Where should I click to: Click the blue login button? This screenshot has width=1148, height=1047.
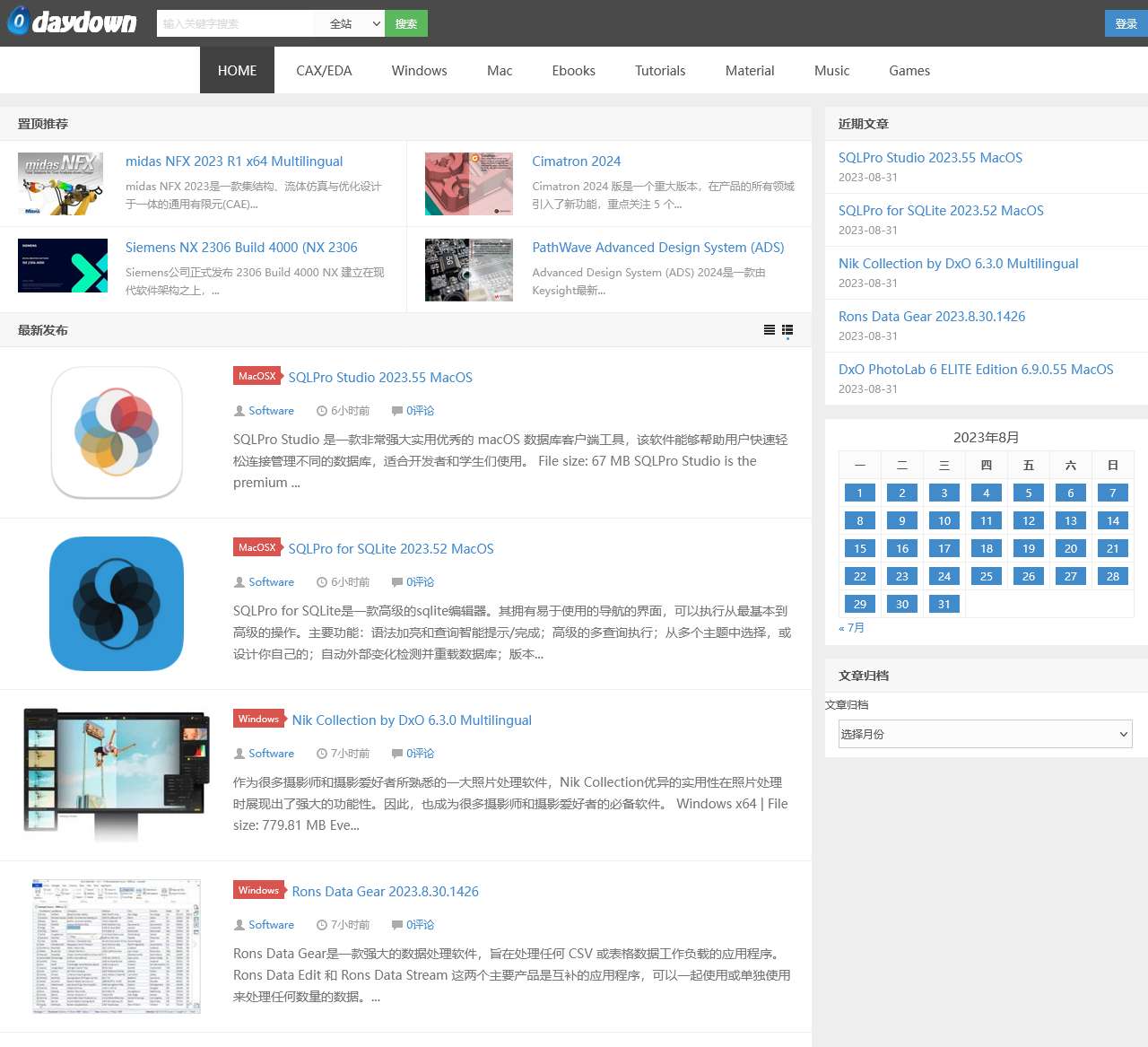1126,23
